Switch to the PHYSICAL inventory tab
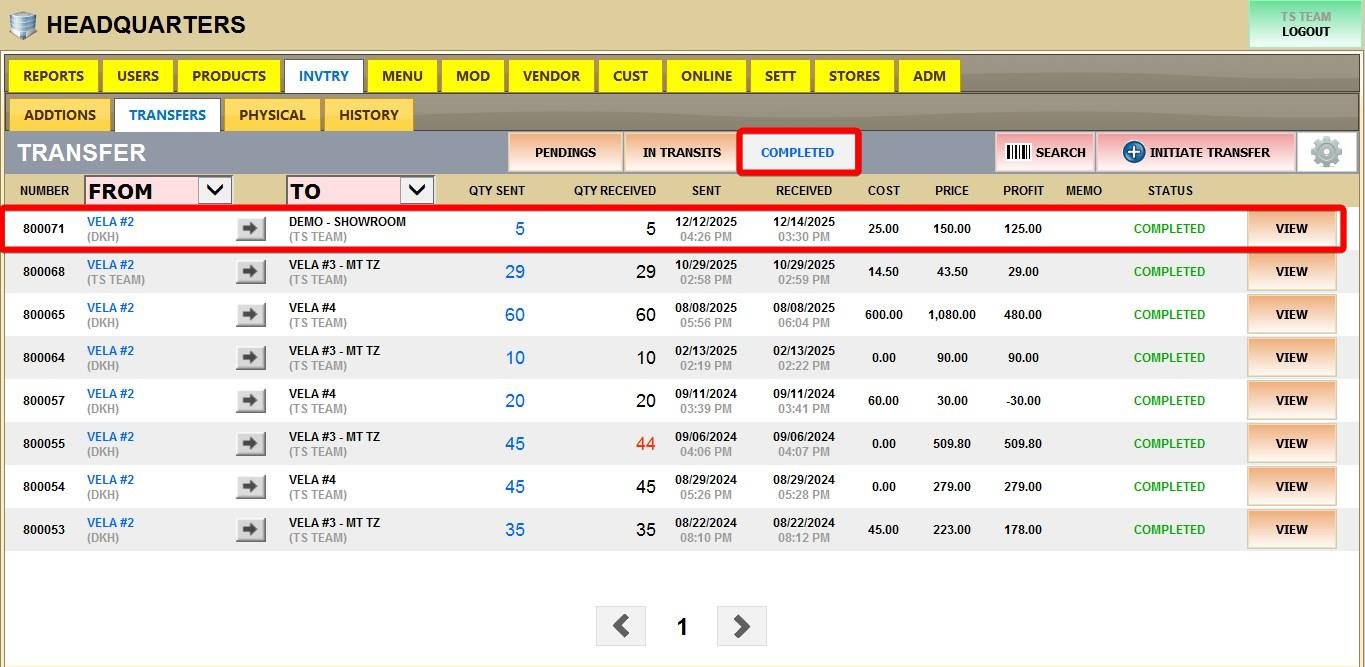The width and height of the screenshot is (1365, 667). tap(272, 115)
